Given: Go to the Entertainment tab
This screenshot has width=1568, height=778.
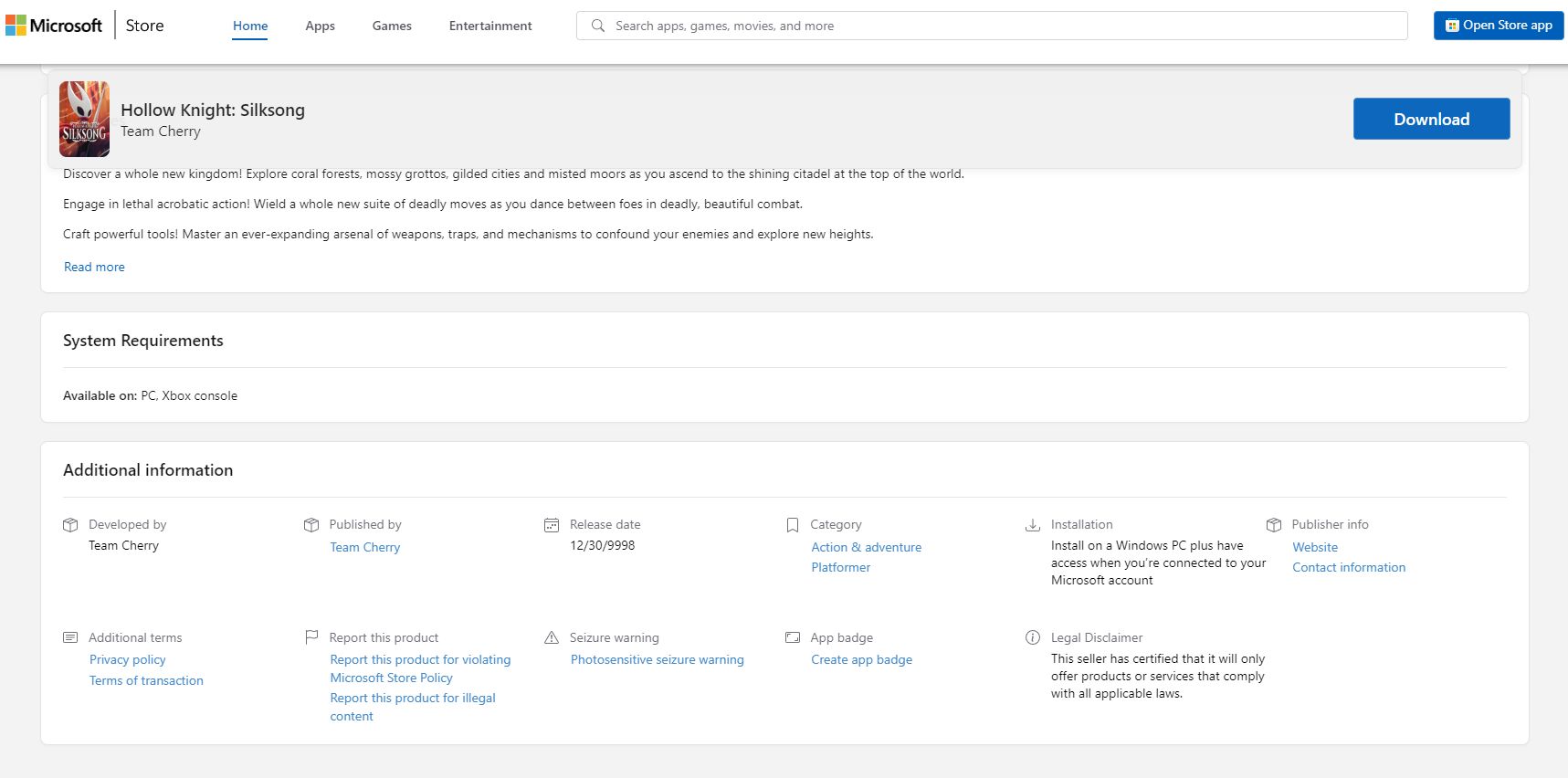Looking at the screenshot, I should tap(490, 26).
